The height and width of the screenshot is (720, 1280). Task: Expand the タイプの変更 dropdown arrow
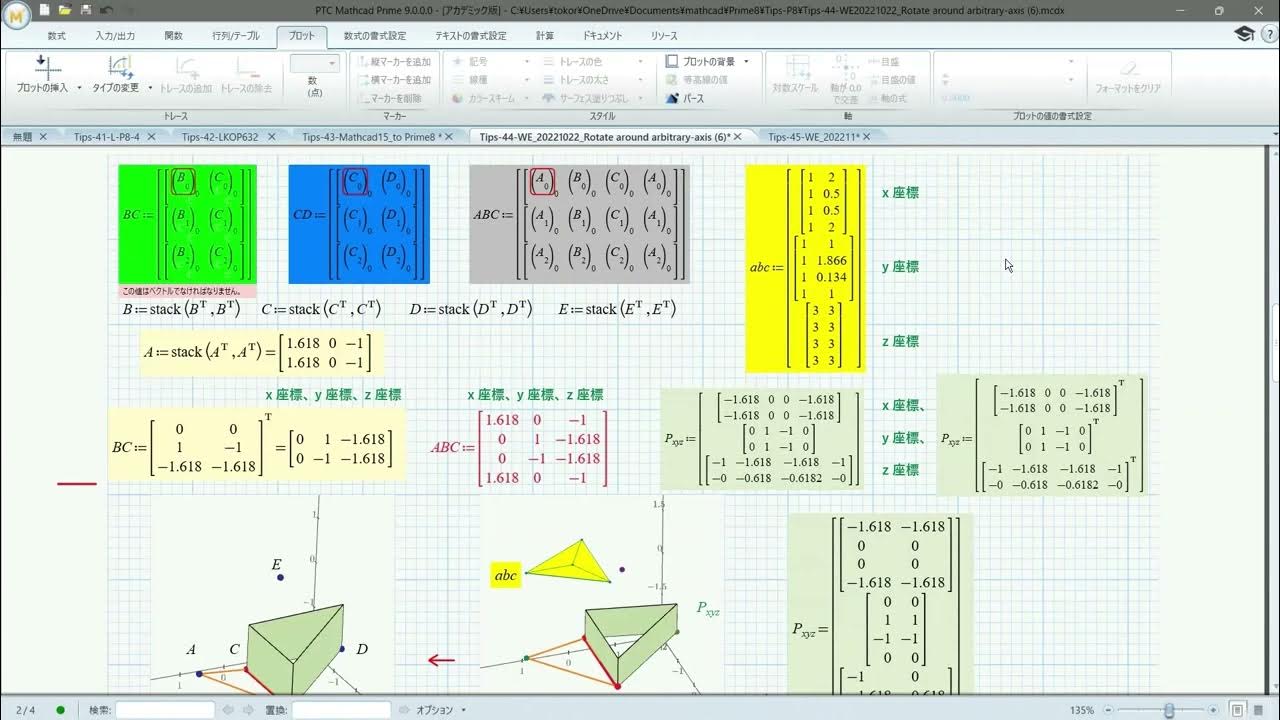(x=149, y=88)
